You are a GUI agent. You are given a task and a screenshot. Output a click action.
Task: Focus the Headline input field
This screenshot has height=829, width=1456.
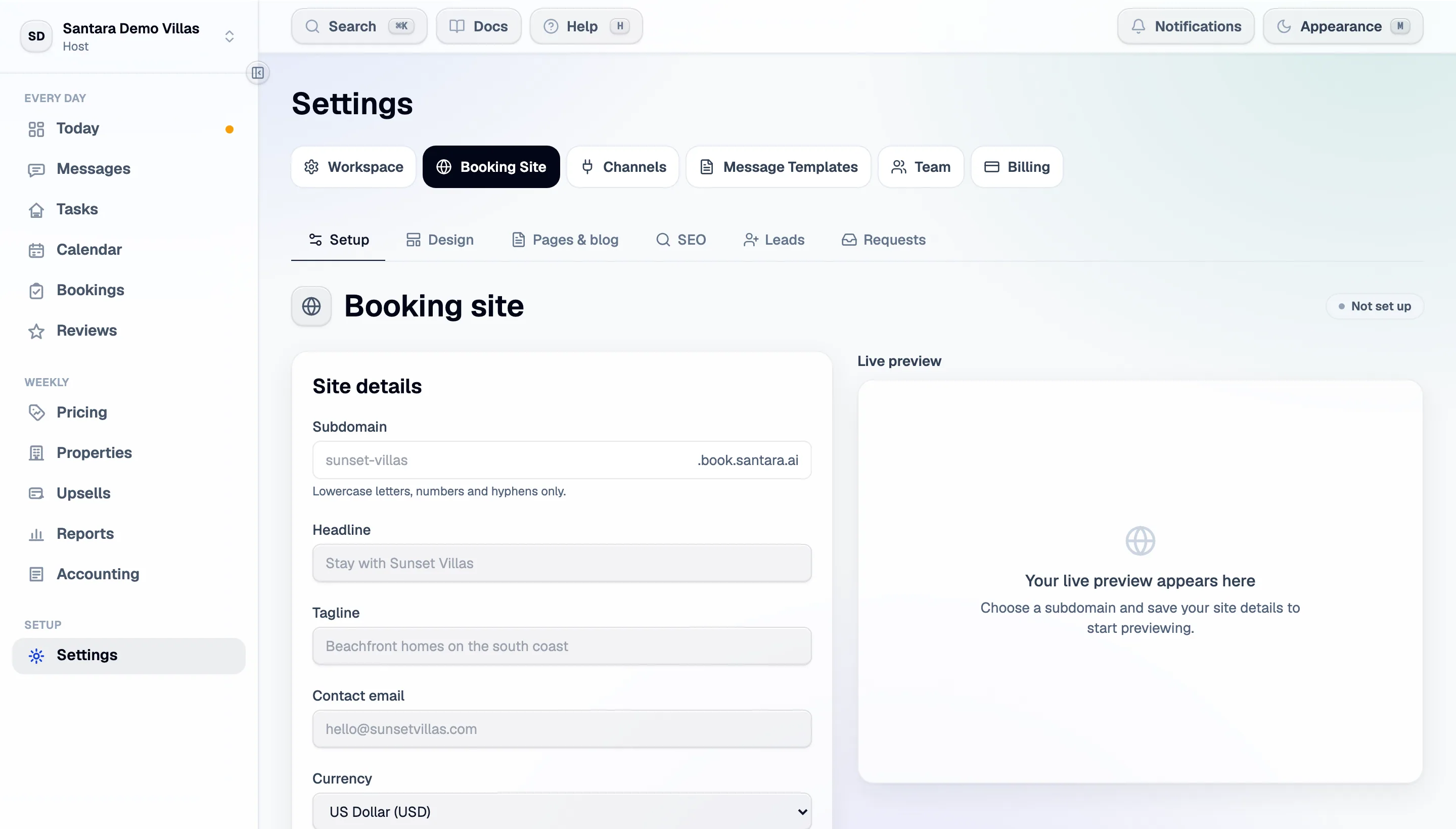click(x=562, y=563)
